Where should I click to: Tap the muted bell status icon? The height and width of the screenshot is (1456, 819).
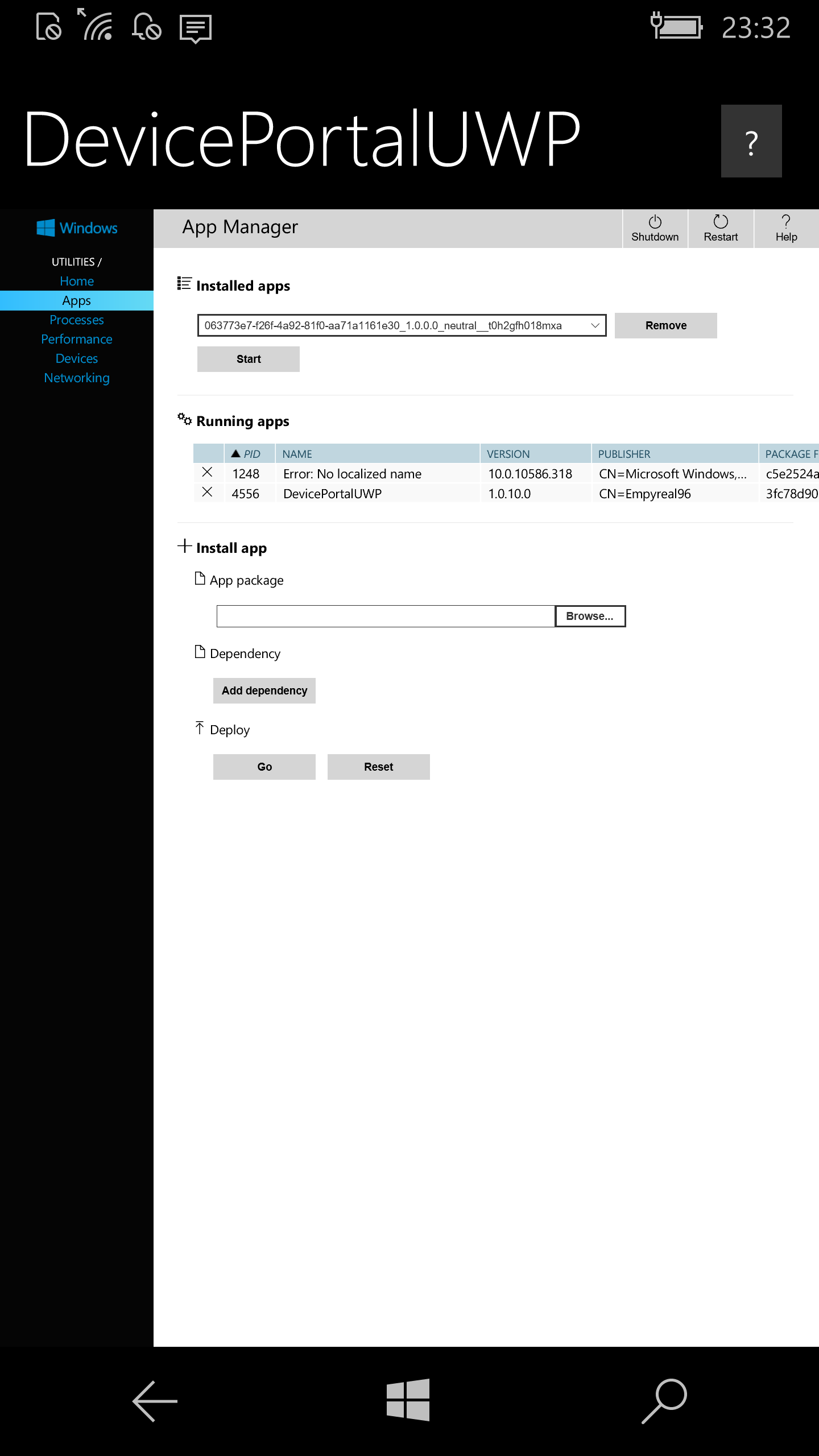coord(146,27)
